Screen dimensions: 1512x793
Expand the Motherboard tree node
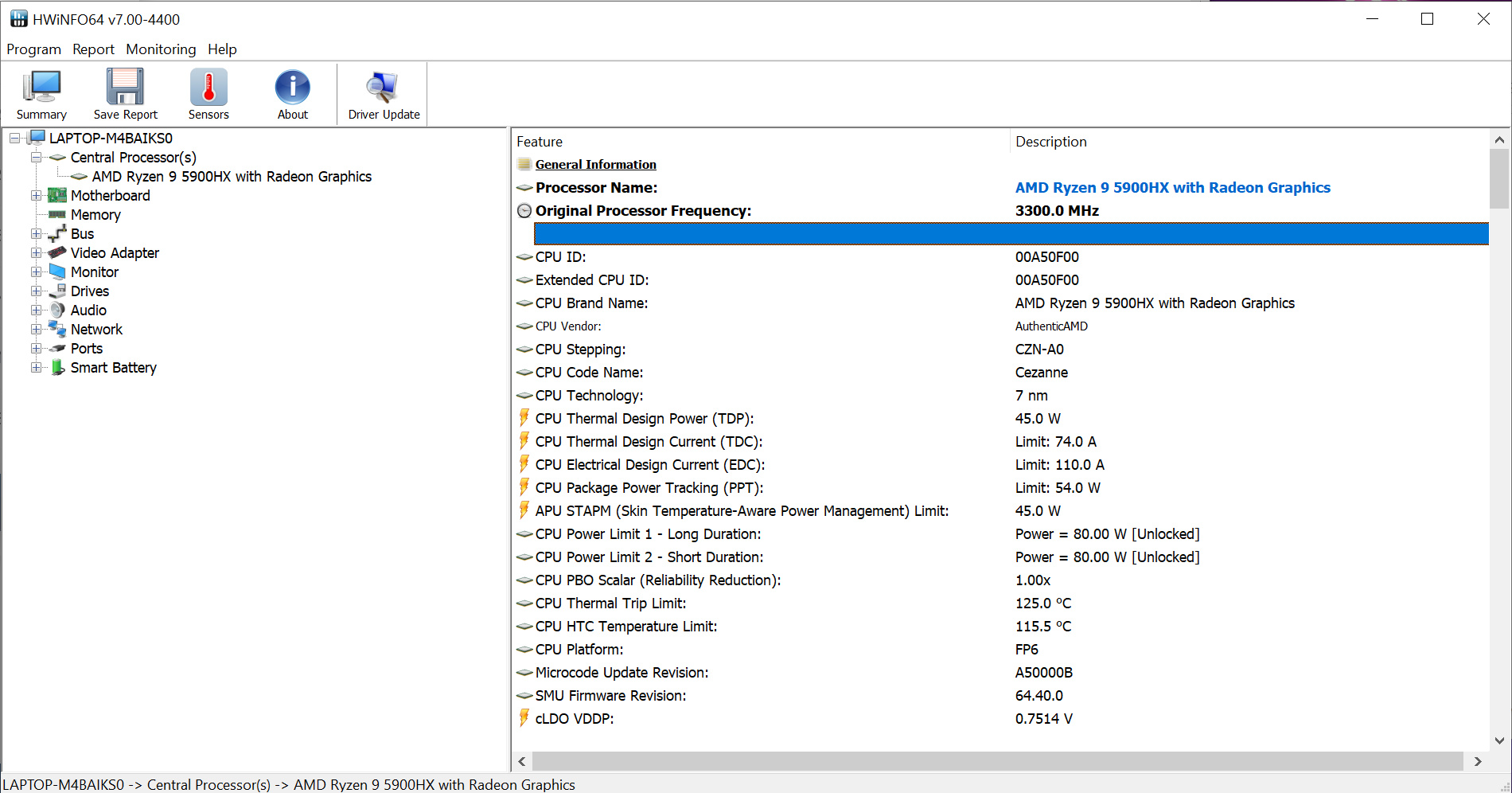36,195
